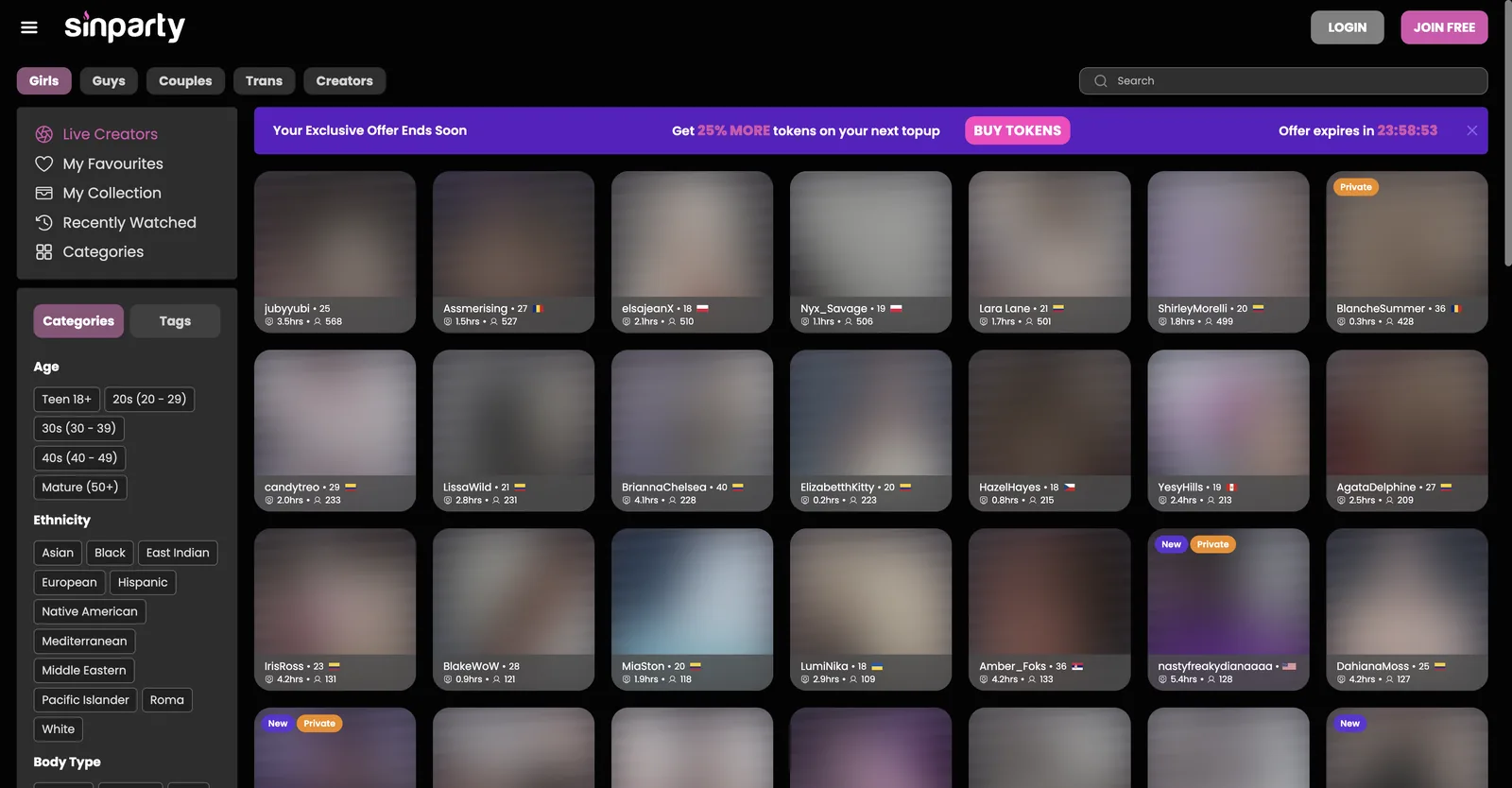
Task: Select the Hispanic filter chip
Action: click(143, 582)
